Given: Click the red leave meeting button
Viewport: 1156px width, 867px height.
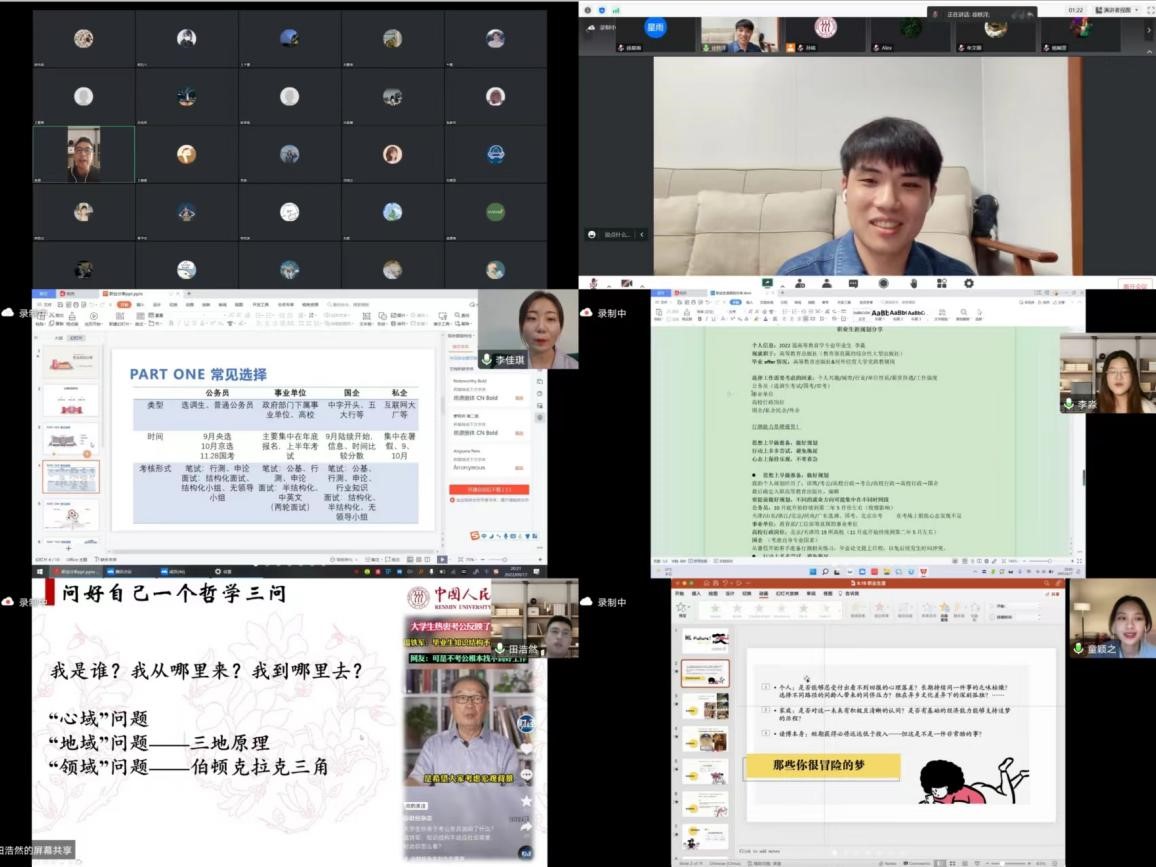Looking at the screenshot, I should (1134, 286).
